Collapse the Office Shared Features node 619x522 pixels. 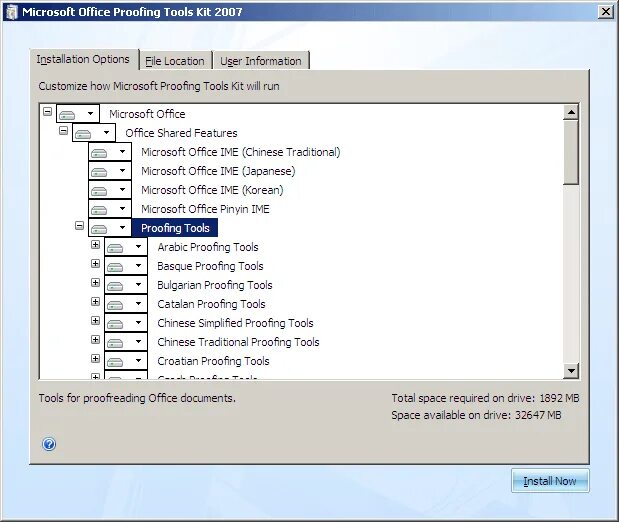63,130
